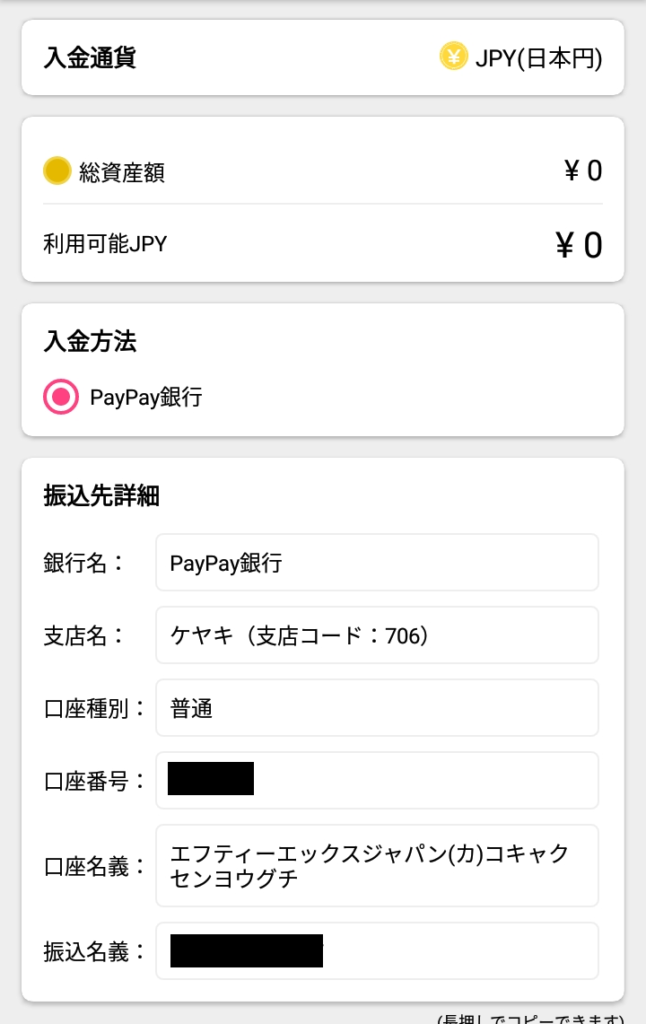This screenshot has height=1024, width=646.
Task: Click the 入金方法 section heading
Action: click(90, 343)
